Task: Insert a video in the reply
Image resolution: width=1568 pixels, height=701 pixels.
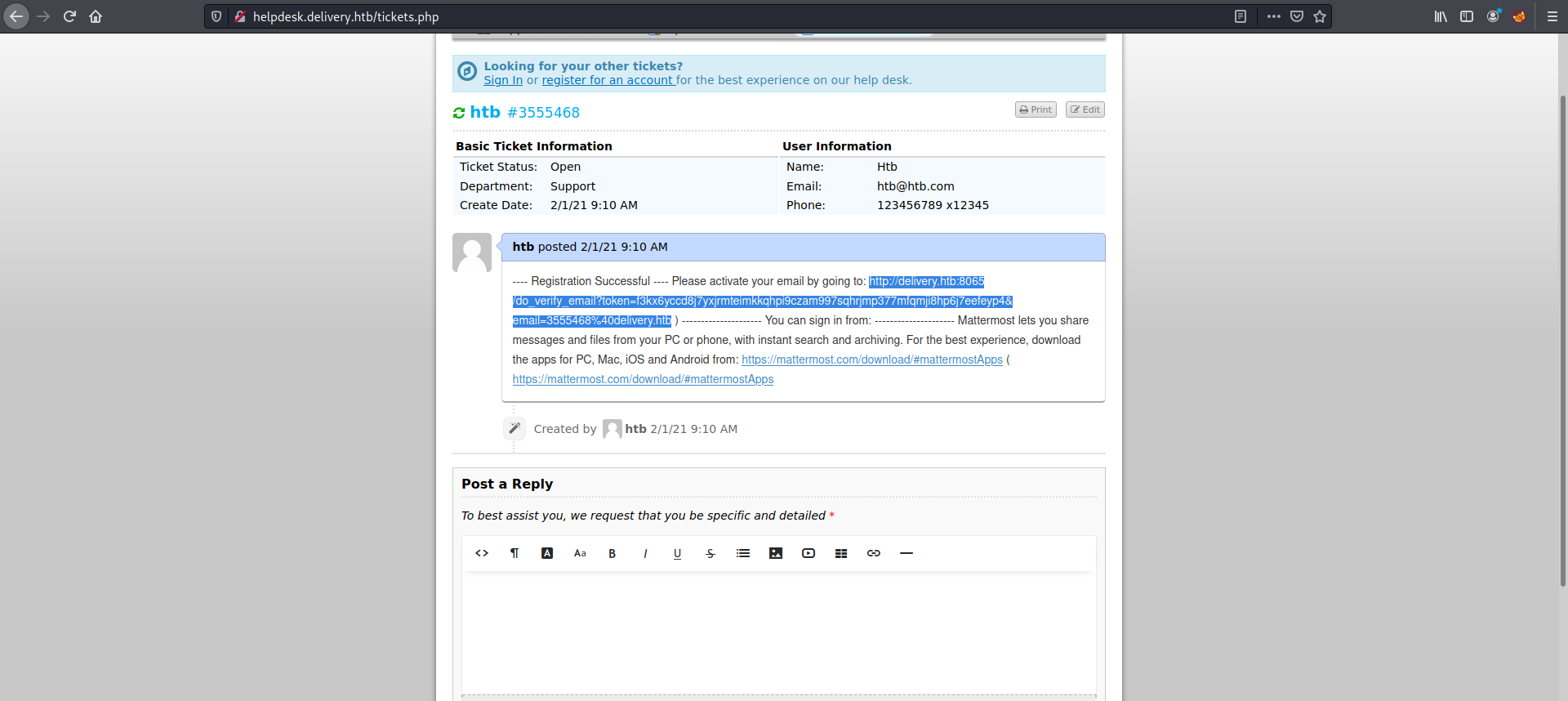Action: tap(808, 553)
